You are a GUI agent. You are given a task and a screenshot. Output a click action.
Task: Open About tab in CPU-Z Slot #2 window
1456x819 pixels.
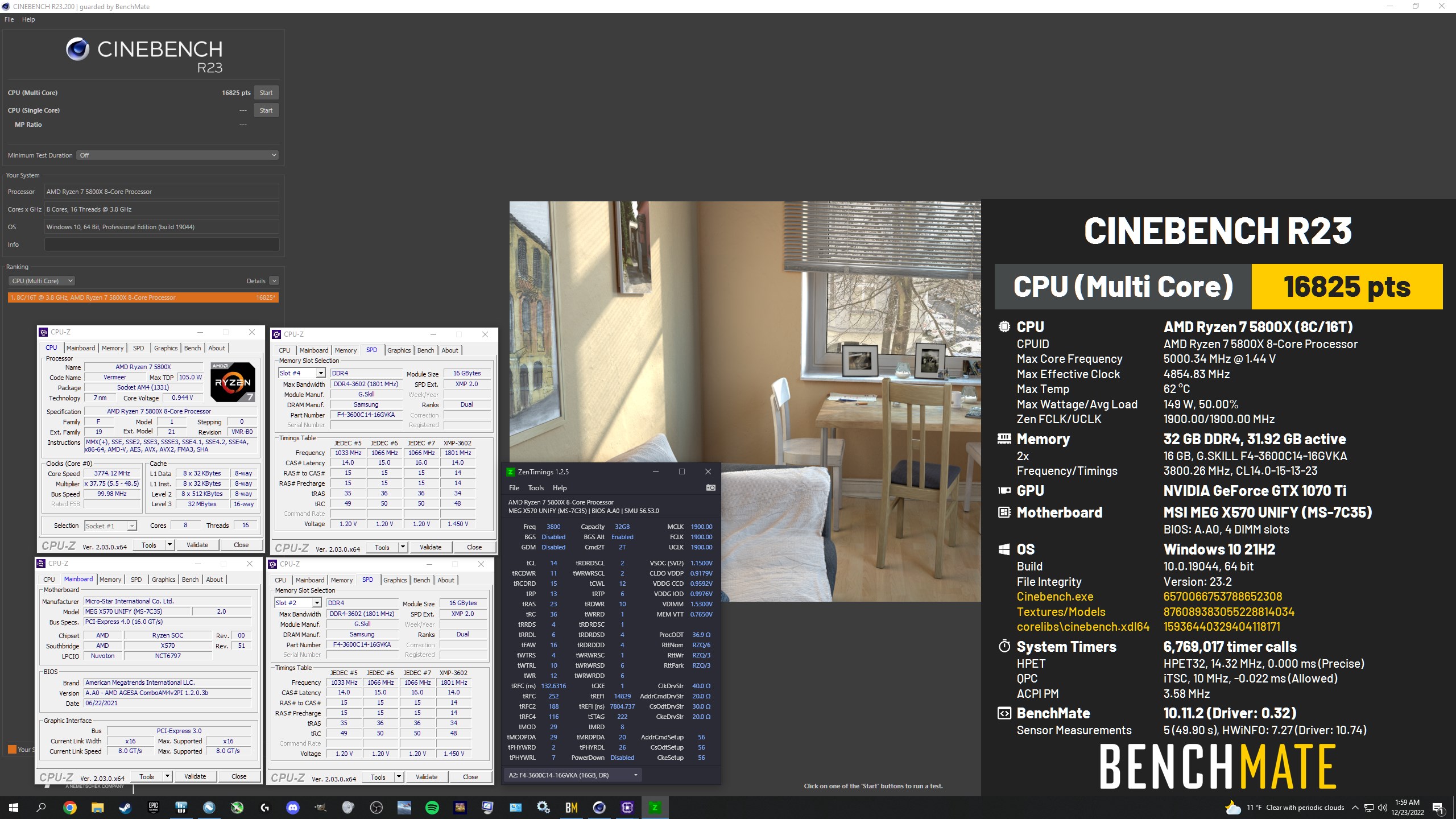pyautogui.click(x=446, y=580)
